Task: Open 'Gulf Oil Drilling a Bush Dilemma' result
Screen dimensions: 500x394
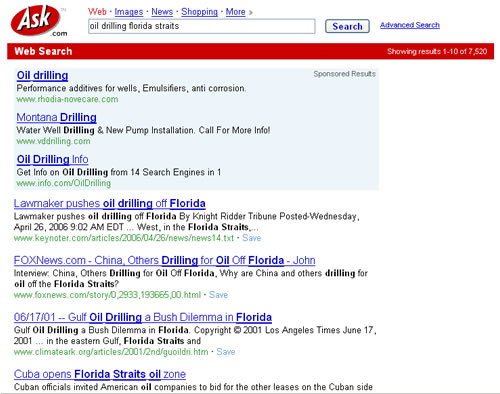Action: coord(143,317)
